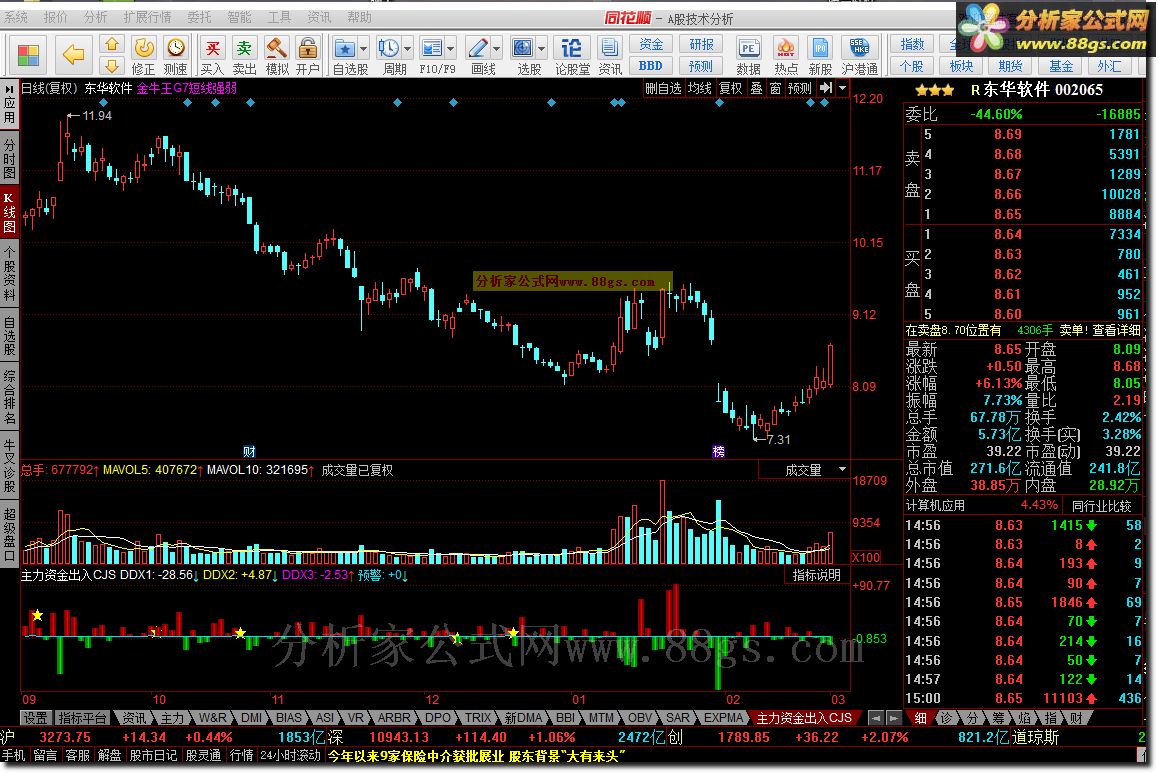Open the 选股 stock picker icon
Screen dimensions: 1158x773
pos(523,49)
